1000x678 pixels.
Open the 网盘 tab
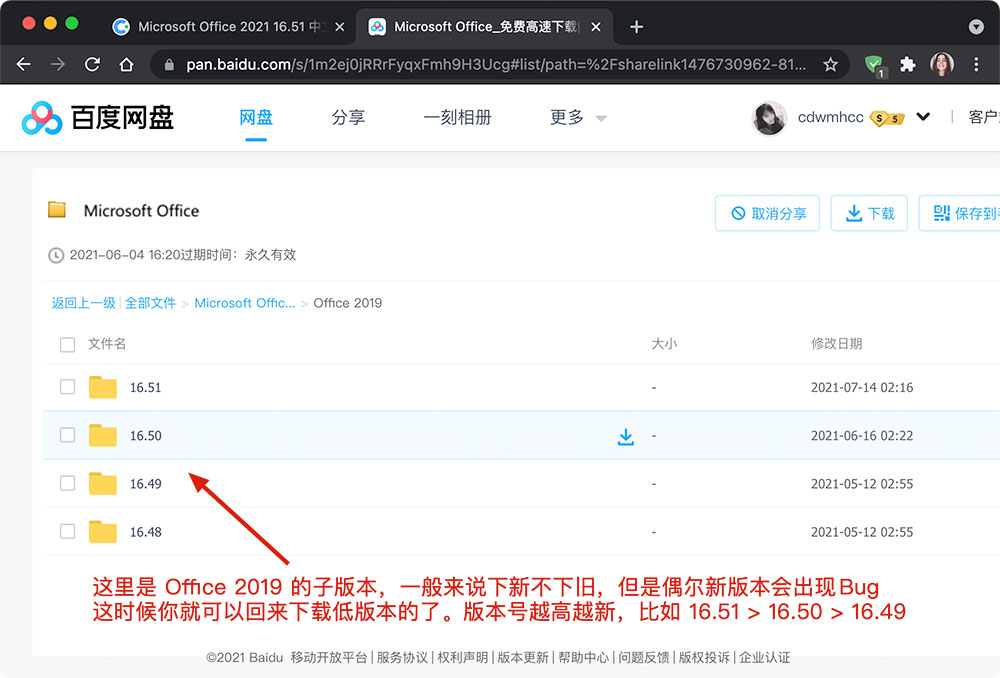click(256, 117)
